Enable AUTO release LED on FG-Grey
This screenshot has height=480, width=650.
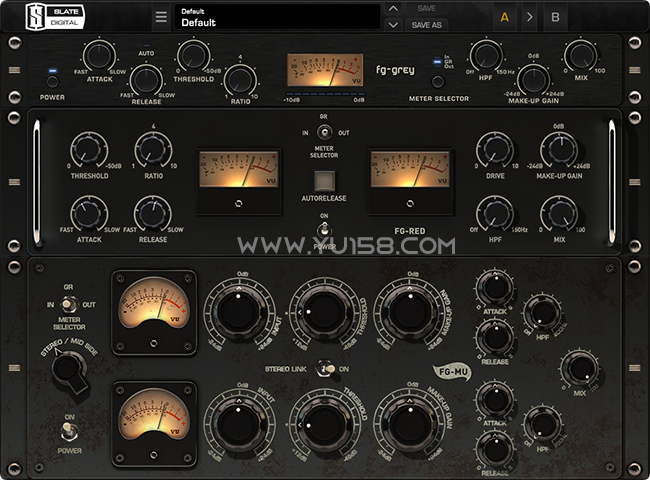(x=146, y=45)
